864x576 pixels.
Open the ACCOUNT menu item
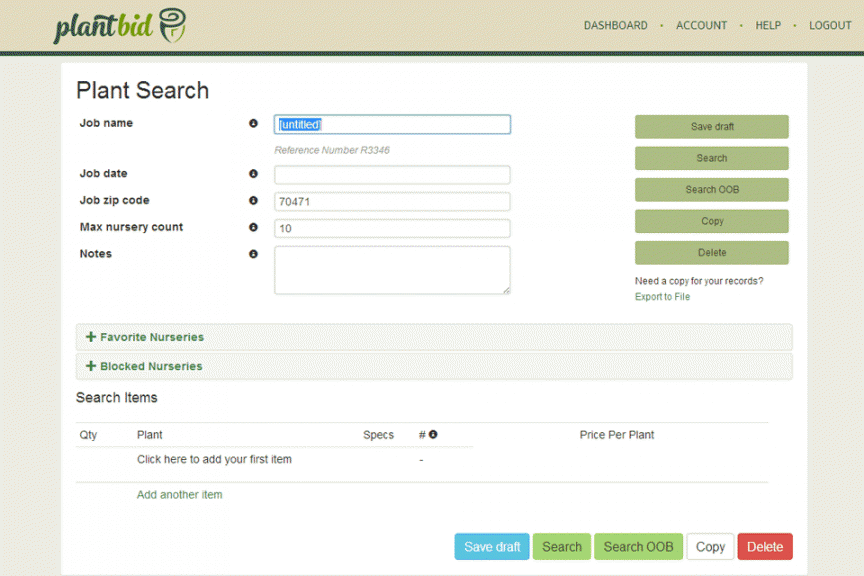701,25
